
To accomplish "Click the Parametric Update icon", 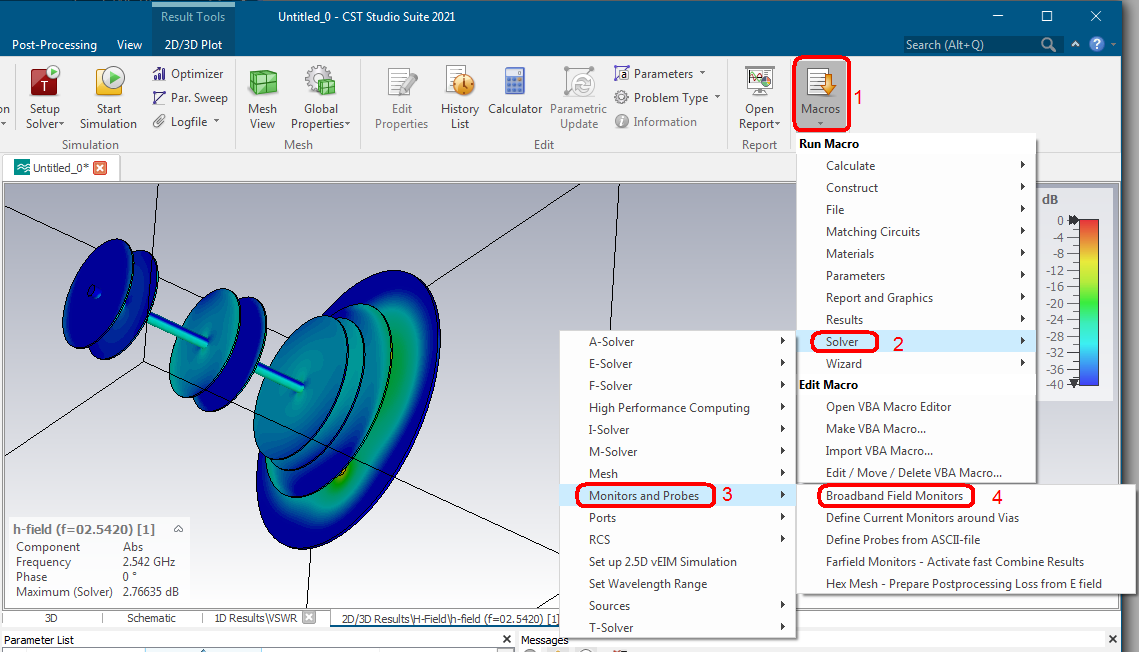I will [x=579, y=82].
